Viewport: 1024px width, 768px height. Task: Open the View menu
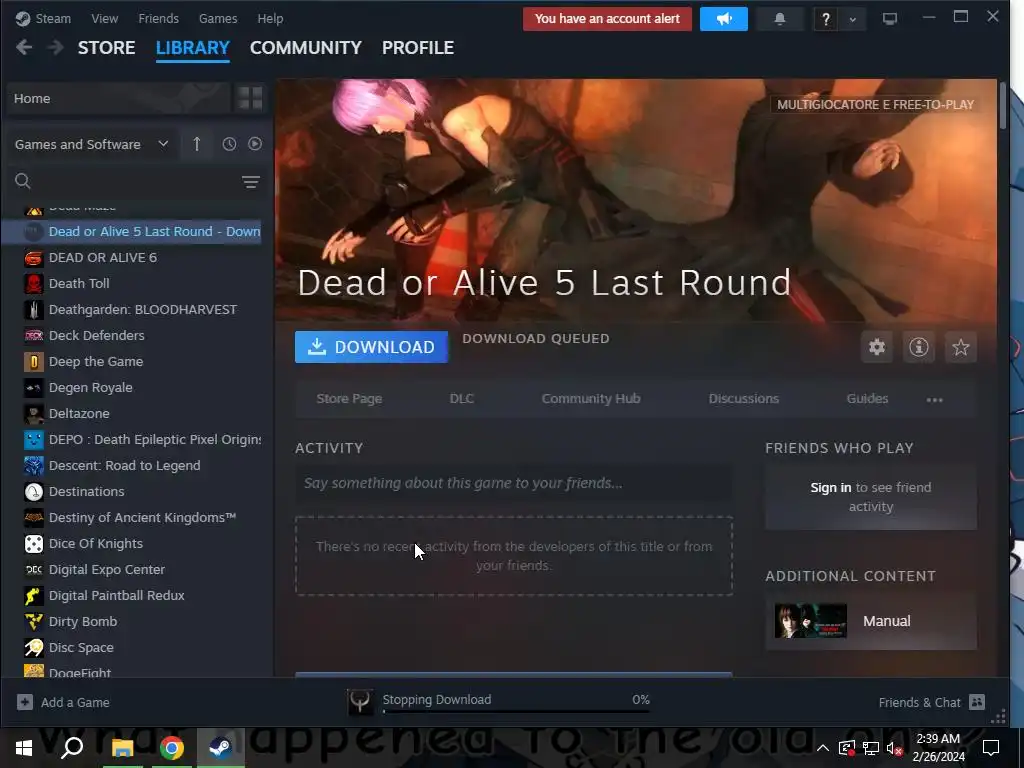104,18
